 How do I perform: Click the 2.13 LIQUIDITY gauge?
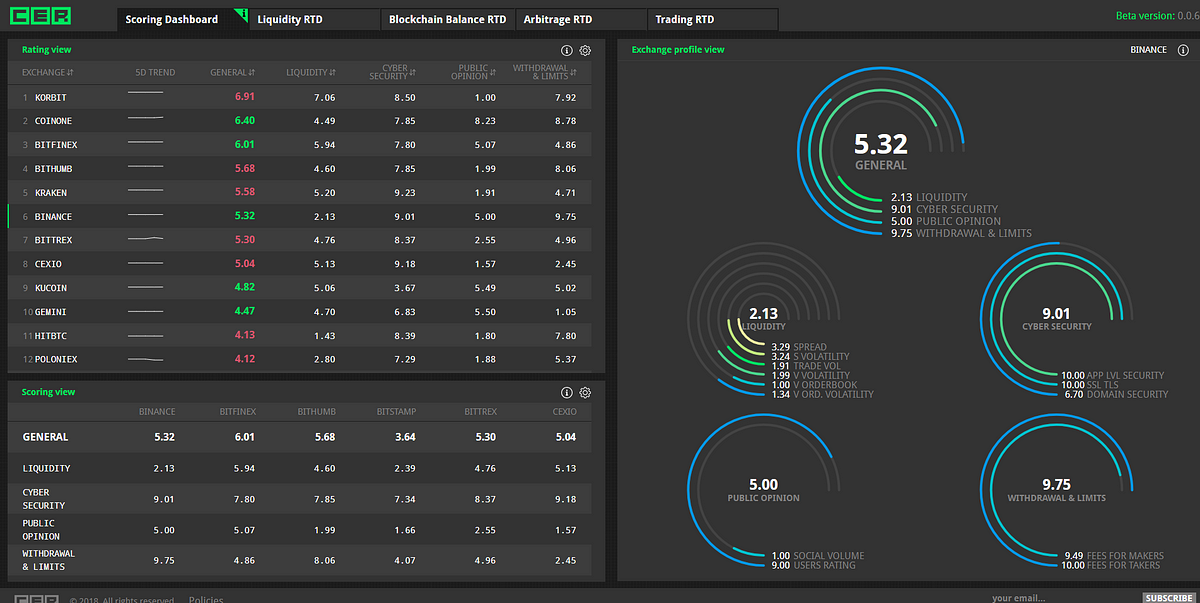point(763,318)
